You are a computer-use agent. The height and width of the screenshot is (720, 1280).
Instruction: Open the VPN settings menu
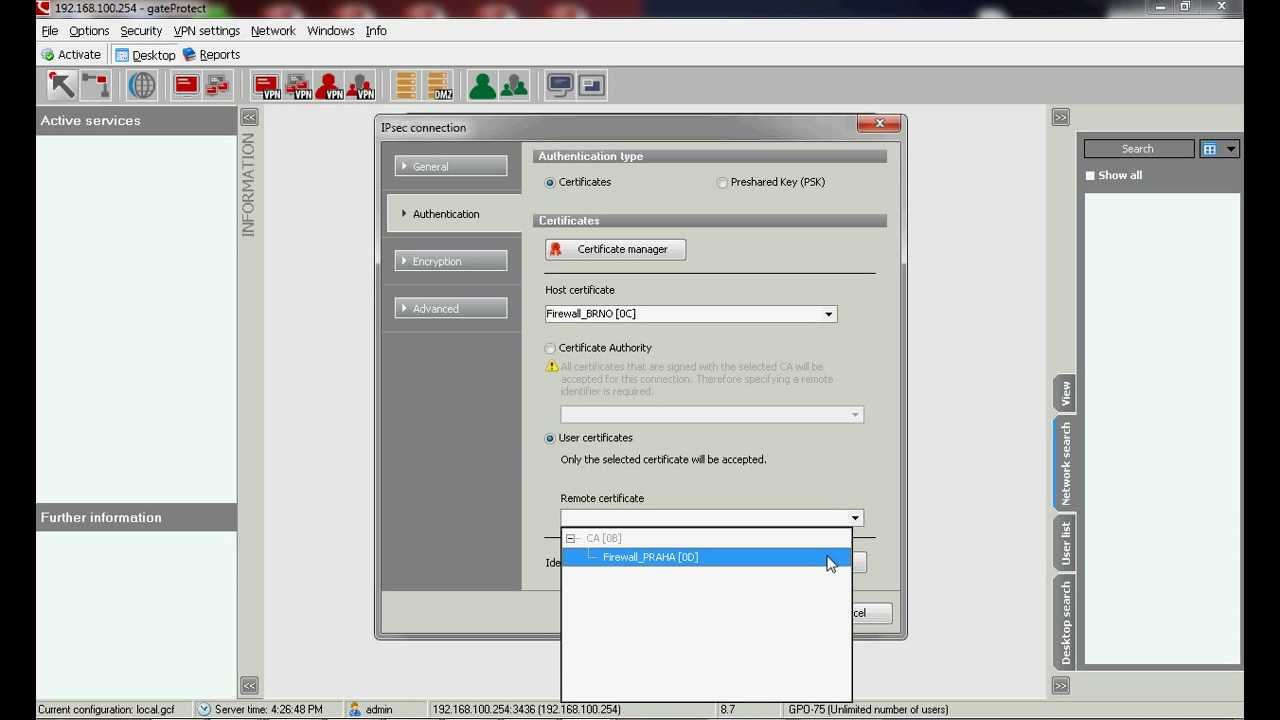[x=207, y=31]
